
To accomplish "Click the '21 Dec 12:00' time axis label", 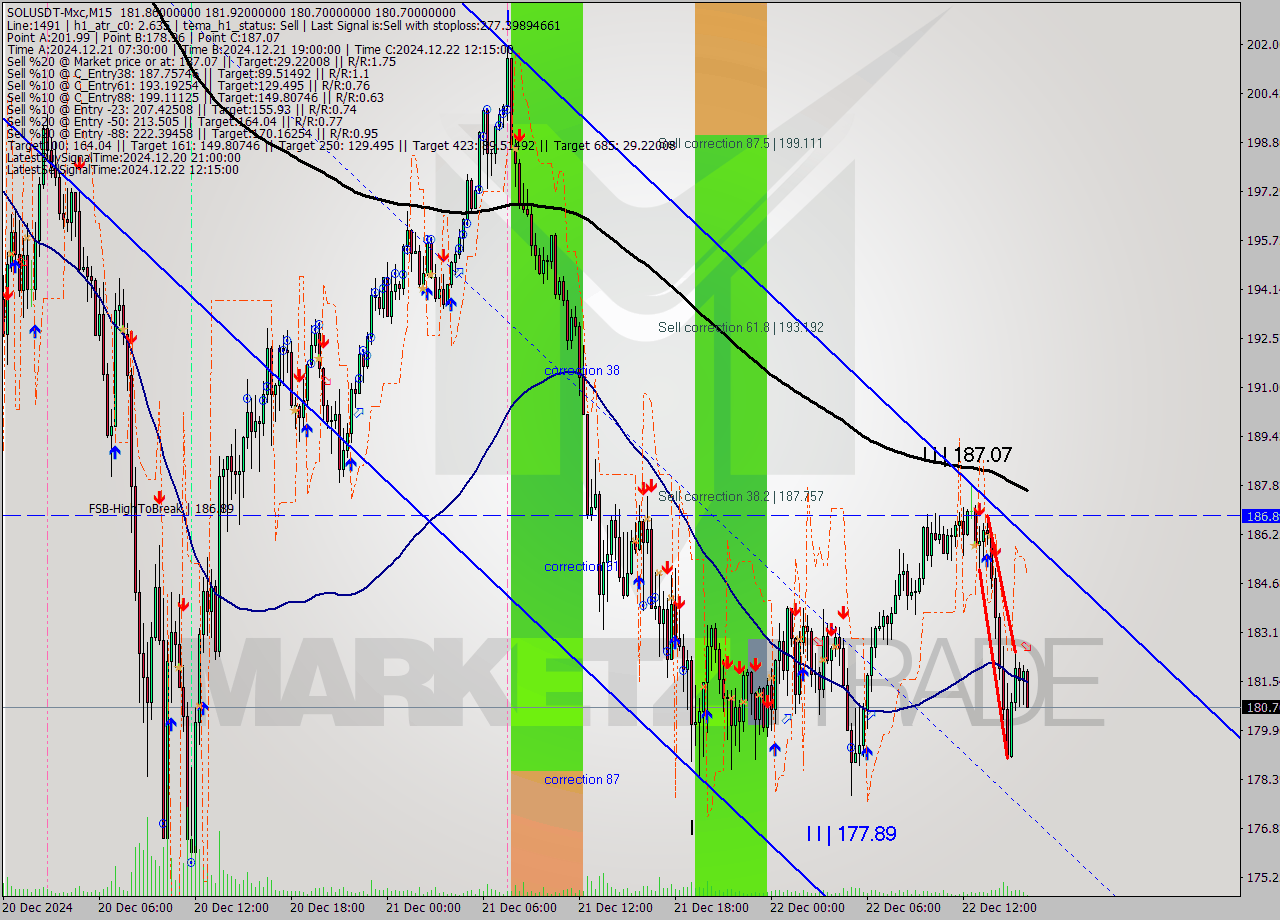I will coord(615,907).
